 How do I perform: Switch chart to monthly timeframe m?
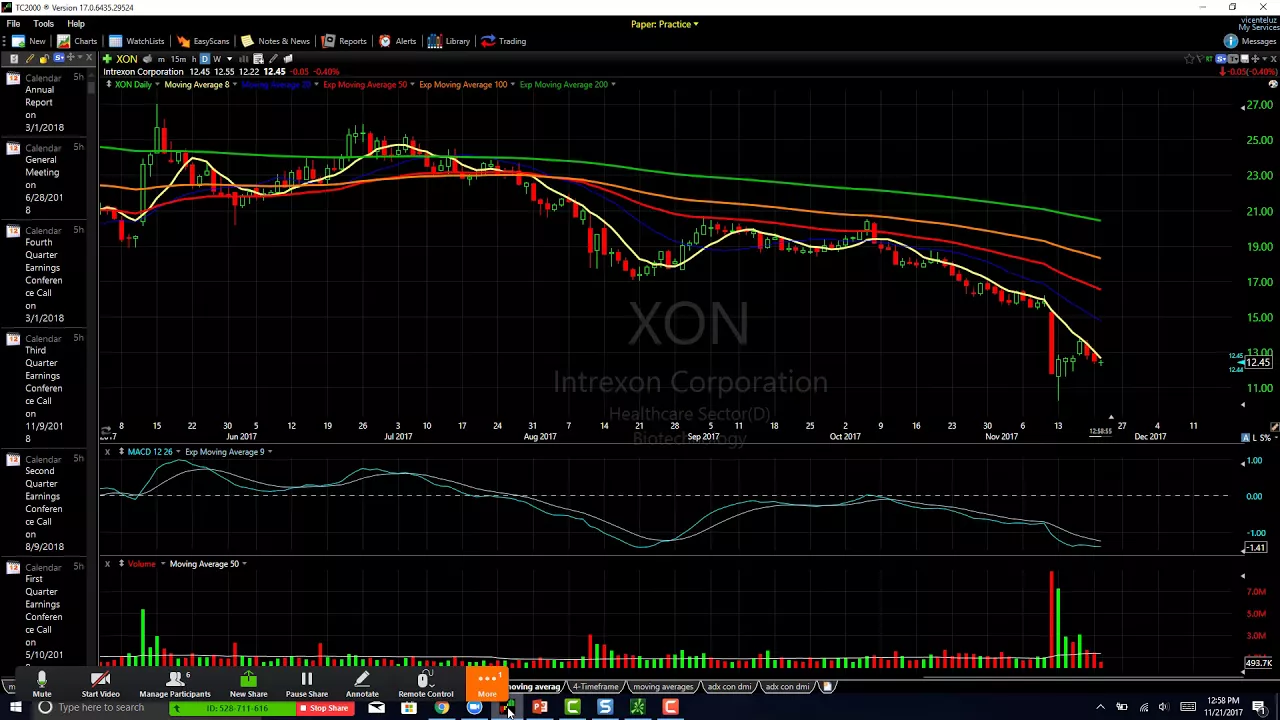[161, 59]
